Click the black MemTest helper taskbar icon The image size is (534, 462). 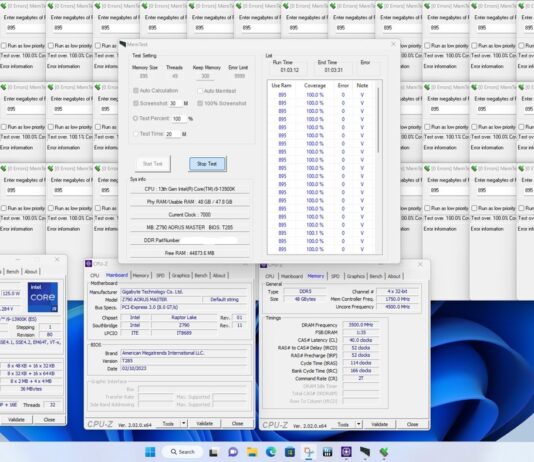click(365, 452)
